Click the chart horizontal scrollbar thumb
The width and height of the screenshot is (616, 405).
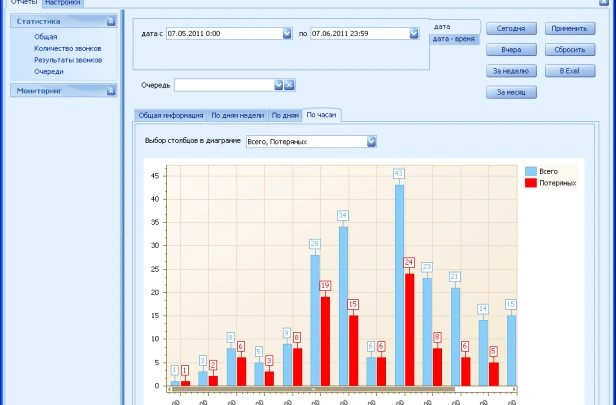point(314,389)
